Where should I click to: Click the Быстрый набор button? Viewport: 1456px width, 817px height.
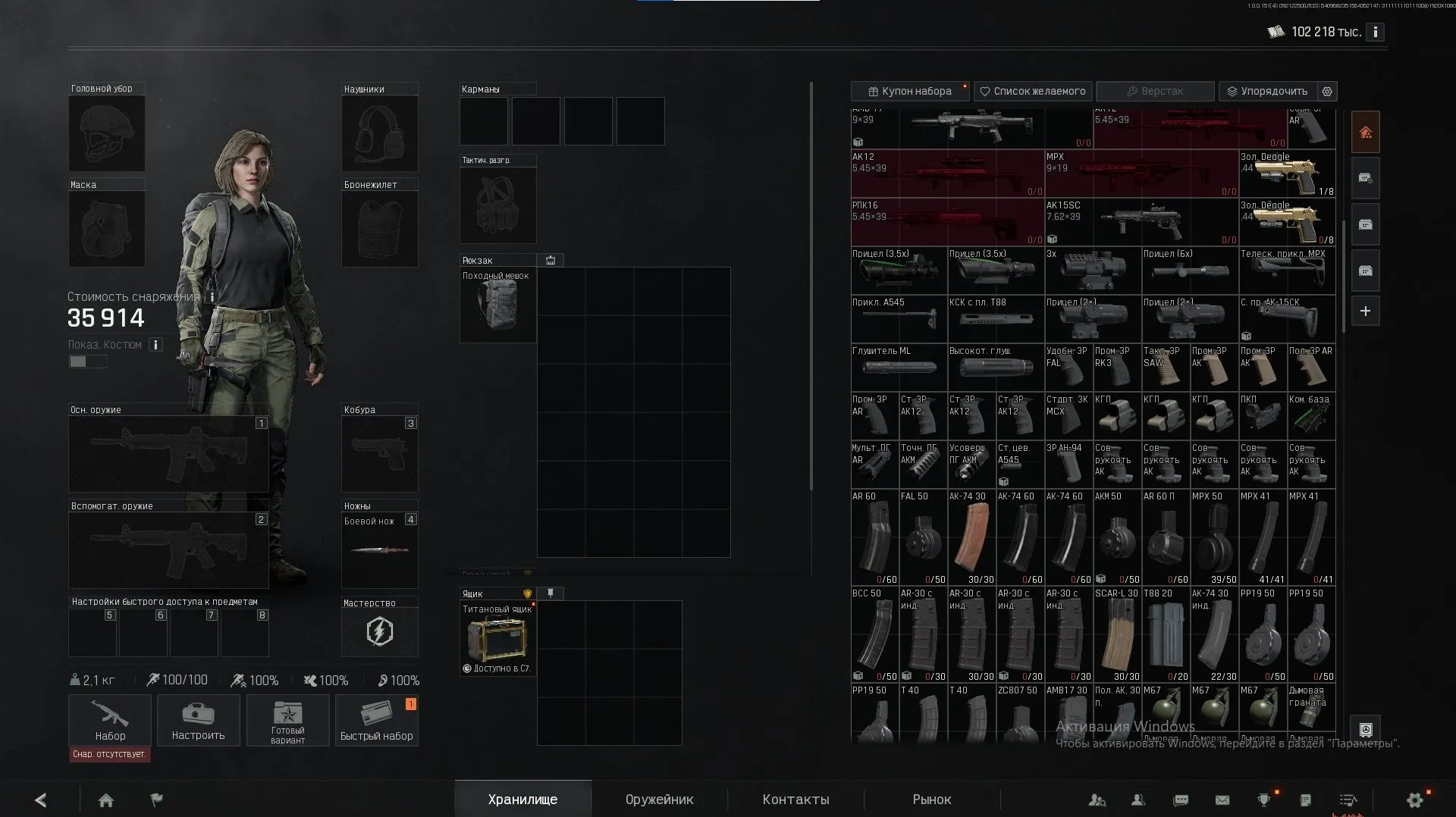377,720
